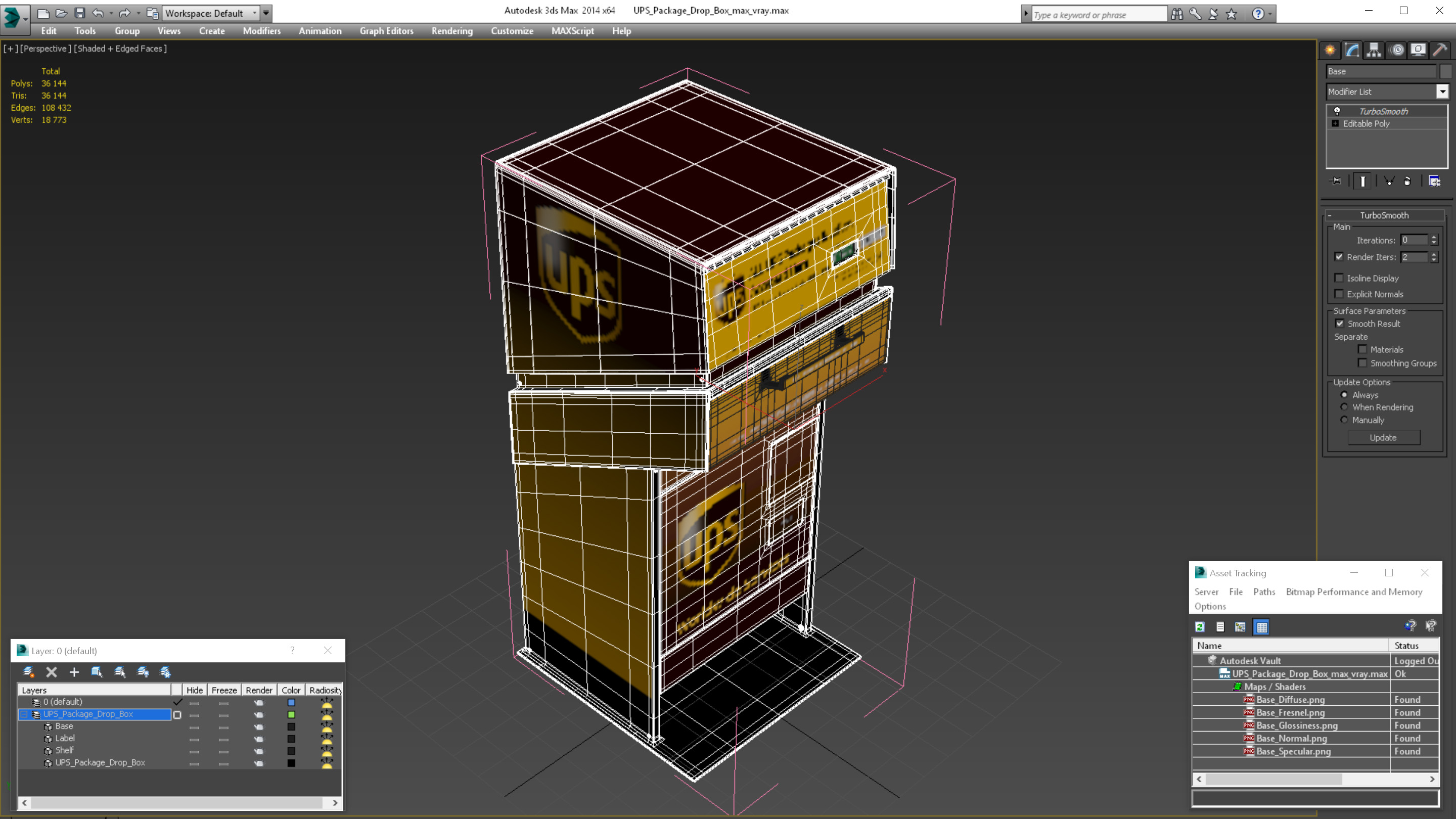This screenshot has height=819, width=1456.
Task: Expand the Editable Poly stack entry
Action: [x=1335, y=123]
